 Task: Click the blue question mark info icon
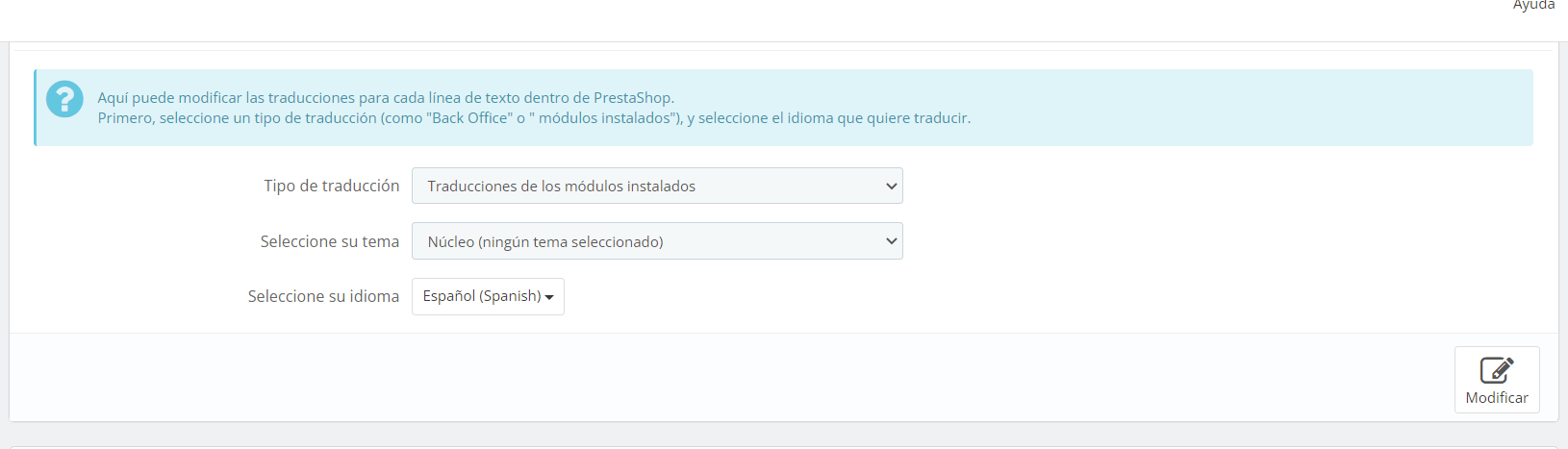click(64, 98)
